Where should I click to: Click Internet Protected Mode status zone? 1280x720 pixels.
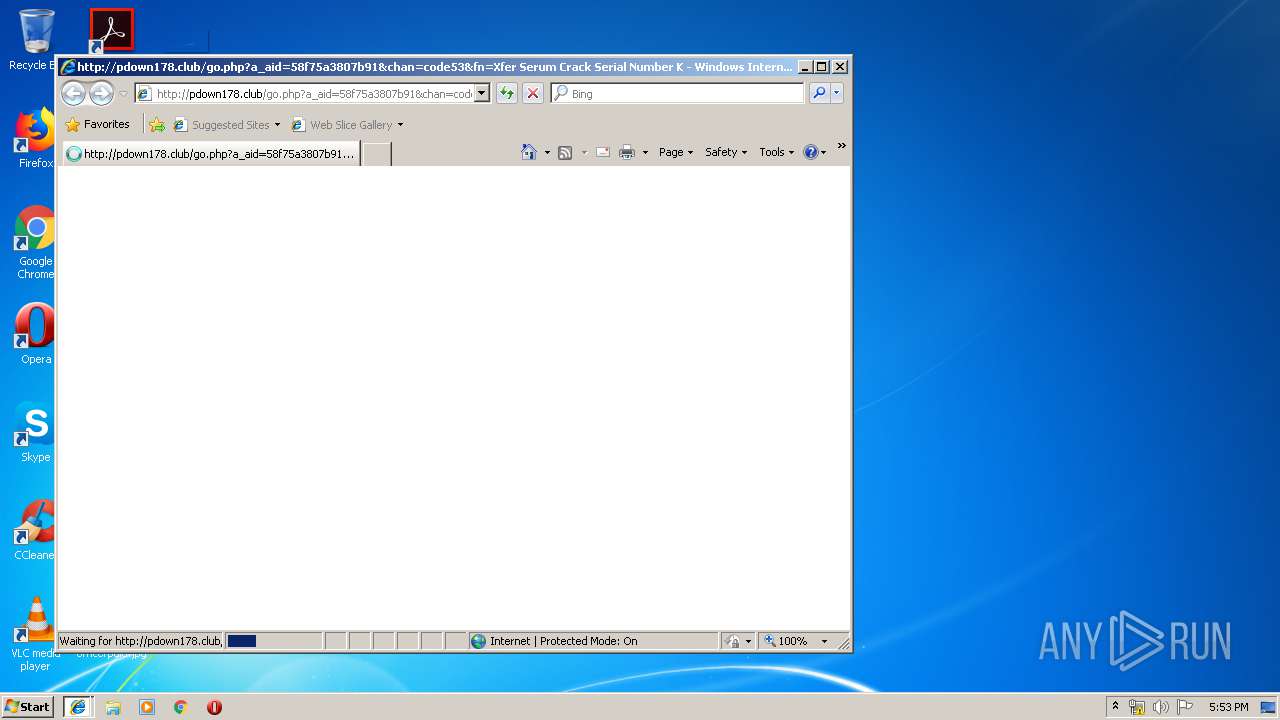pyautogui.click(x=593, y=641)
